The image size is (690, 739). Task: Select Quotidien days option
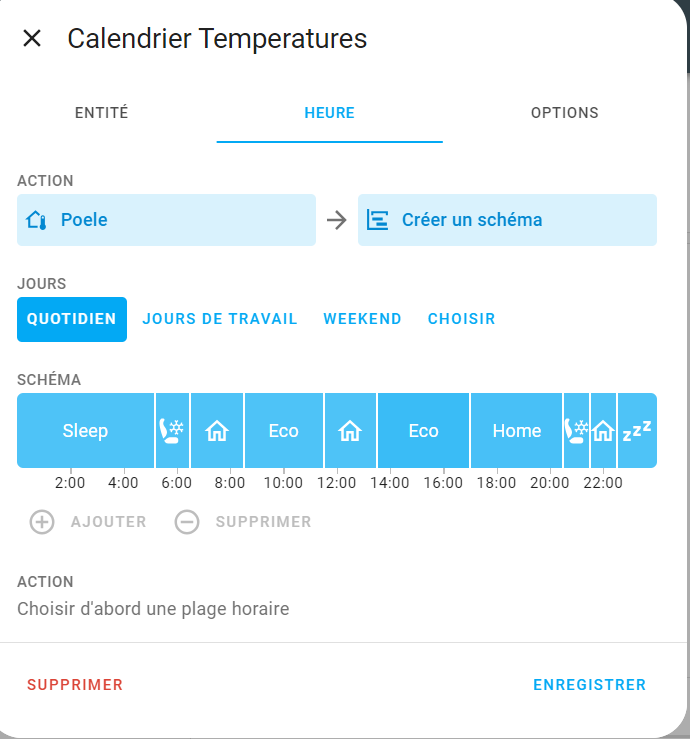[72, 319]
